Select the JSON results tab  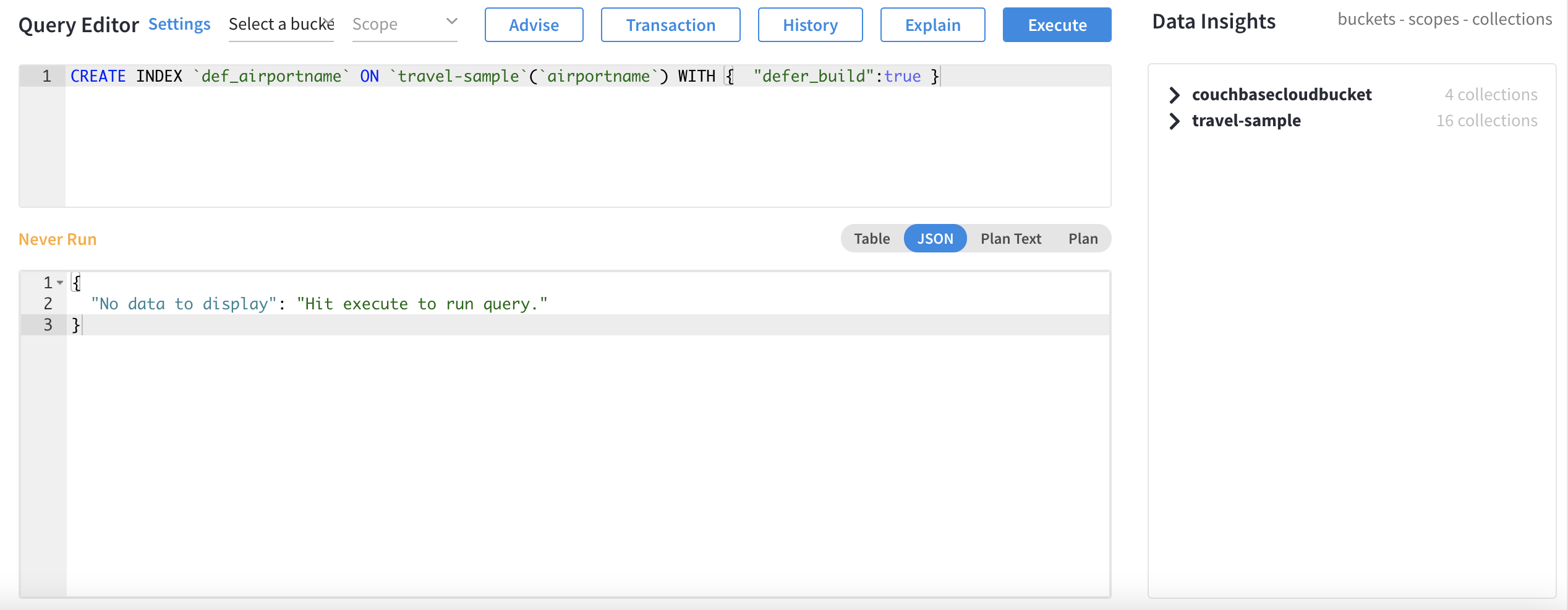coord(935,238)
